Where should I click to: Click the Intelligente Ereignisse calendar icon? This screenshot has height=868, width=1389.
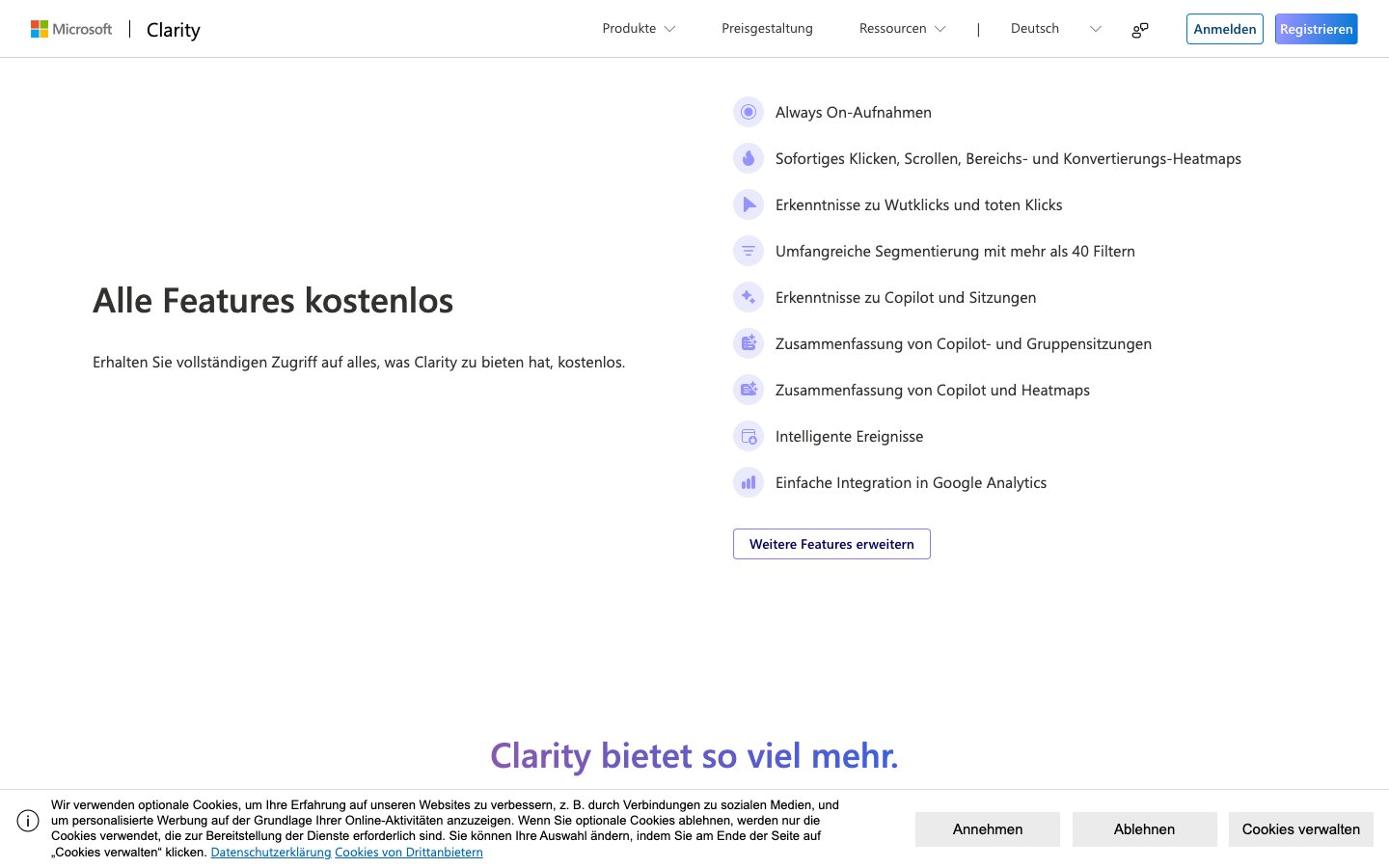coord(749,437)
